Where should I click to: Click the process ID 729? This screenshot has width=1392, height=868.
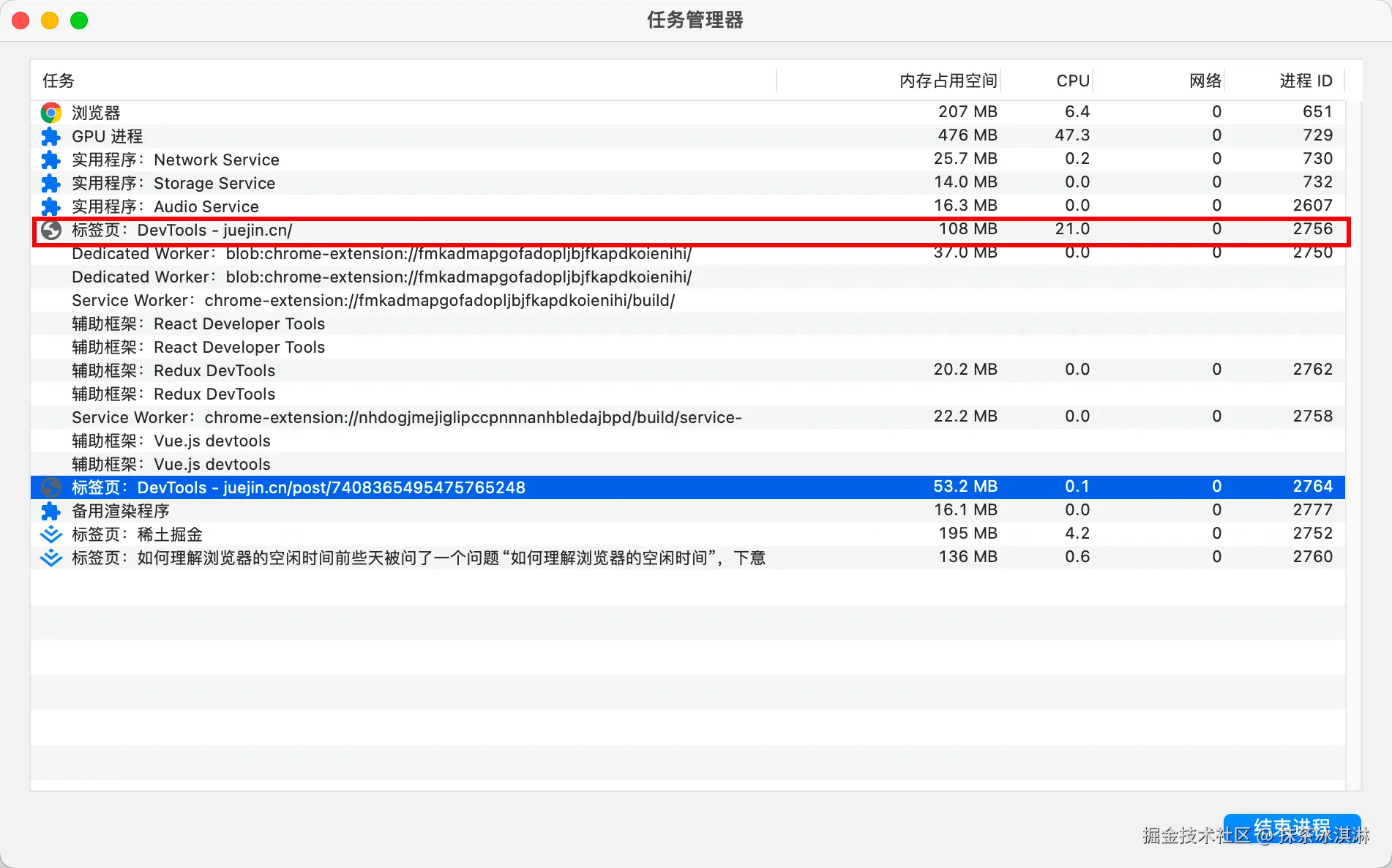pyautogui.click(x=1317, y=135)
